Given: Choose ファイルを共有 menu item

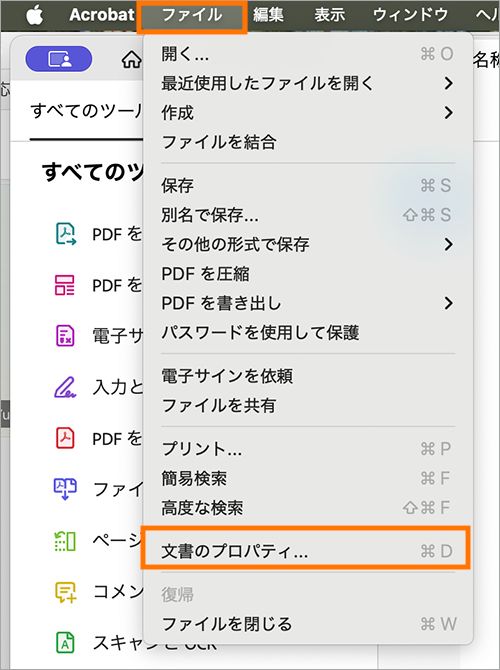Looking at the screenshot, I should (308, 405).
